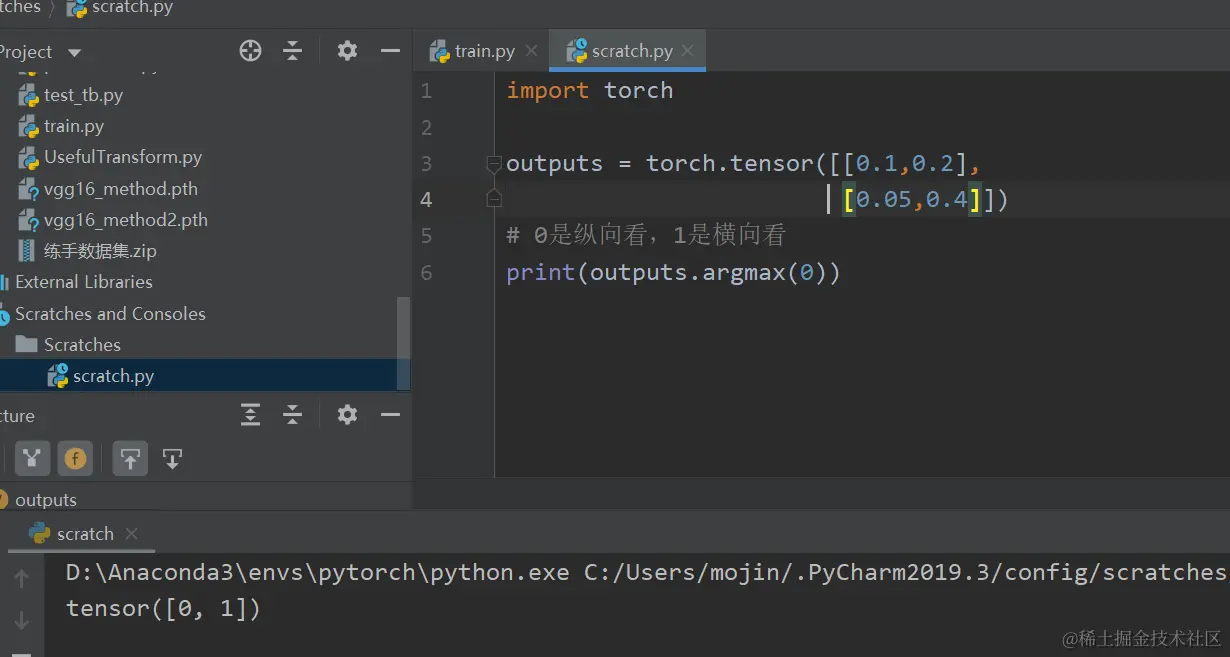
Task: Click the train.py tab Python icon
Action: click(439, 51)
